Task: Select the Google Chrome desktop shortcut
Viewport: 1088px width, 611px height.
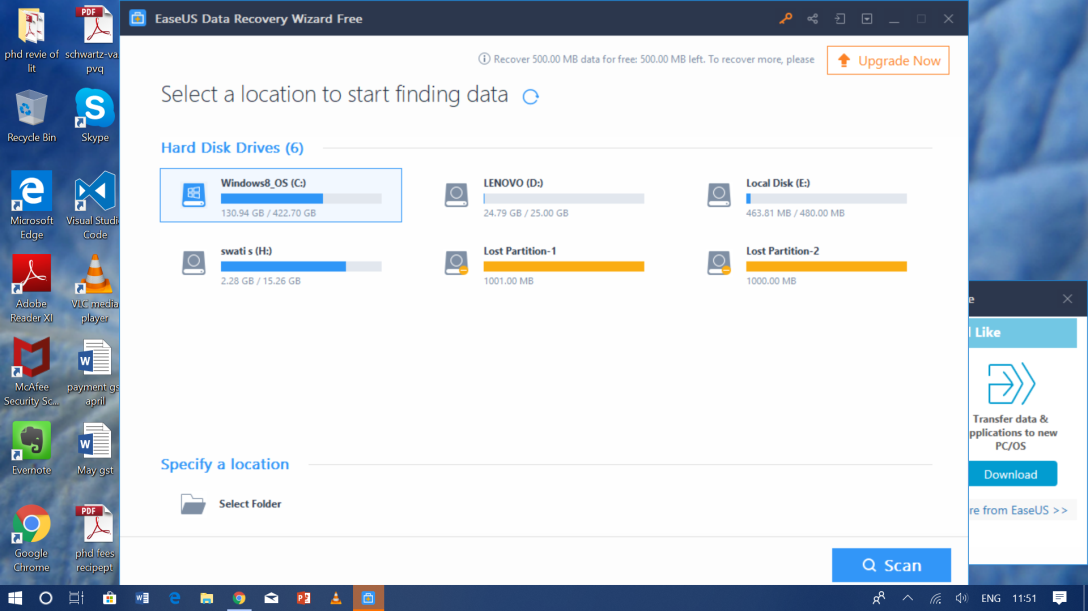Action: pyautogui.click(x=31, y=539)
